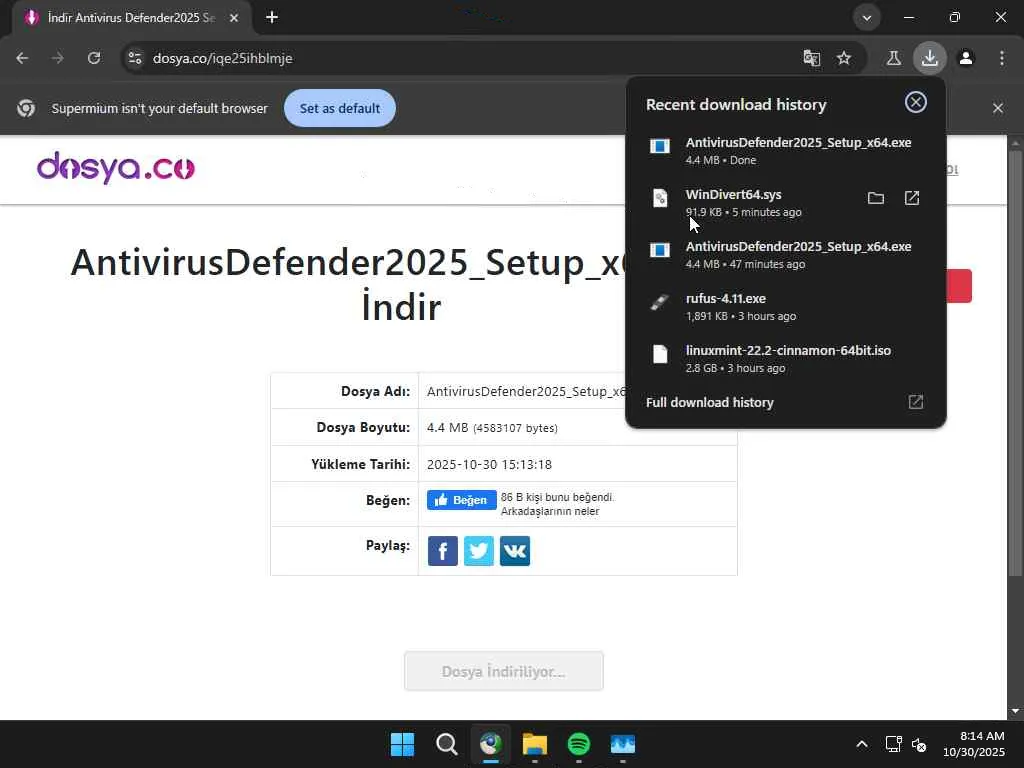Image resolution: width=1024 pixels, height=768 pixels.
Task: Show WinDivert64.sys in folder
Action: click(x=876, y=198)
